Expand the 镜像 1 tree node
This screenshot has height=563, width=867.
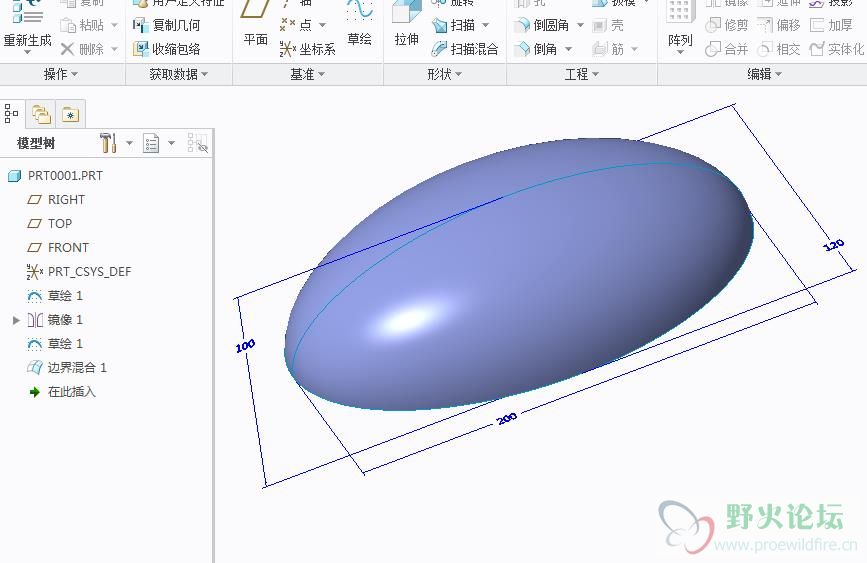tap(16, 320)
